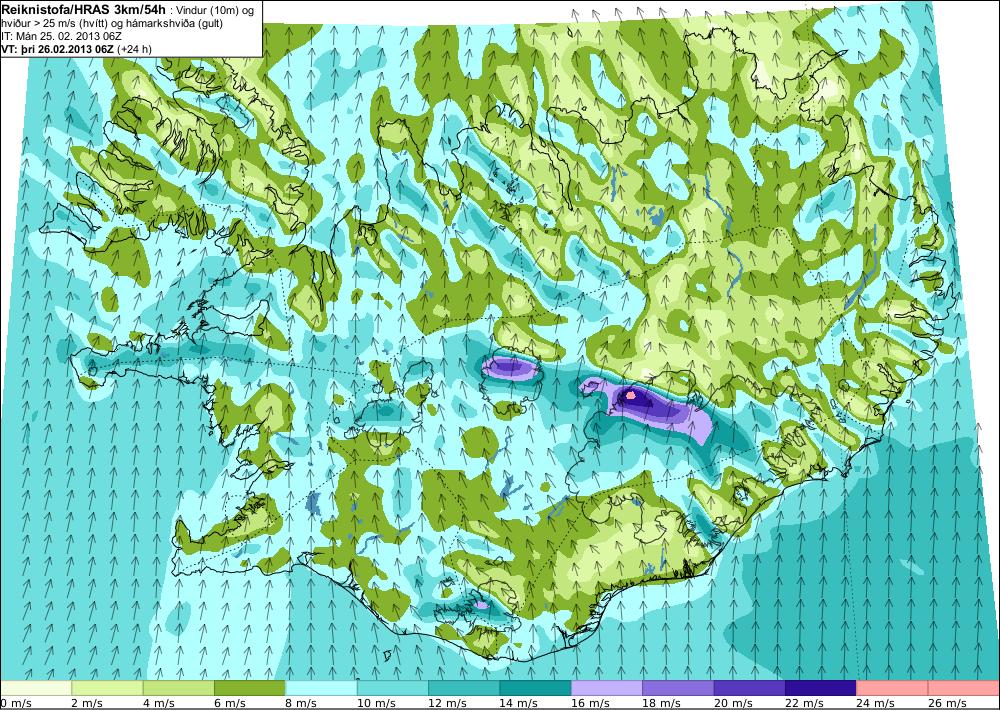The height and width of the screenshot is (710, 1000).
Task: Click the legend swatch between 20 and 22 m/s
Action: coord(750,688)
